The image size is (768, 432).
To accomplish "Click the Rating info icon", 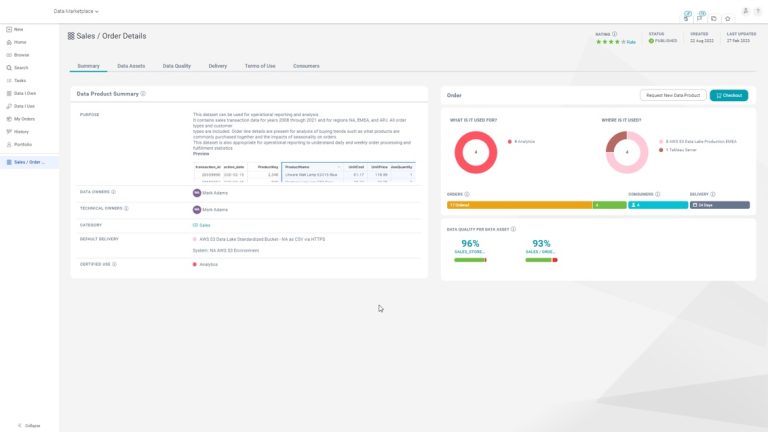I will (x=615, y=34).
